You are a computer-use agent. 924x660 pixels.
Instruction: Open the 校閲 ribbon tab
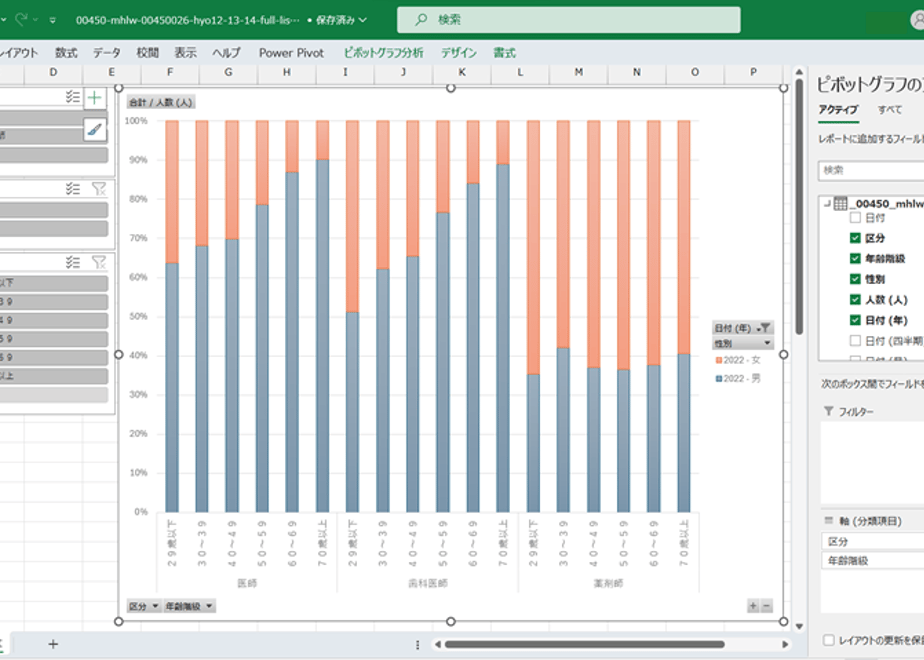point(147,53)
